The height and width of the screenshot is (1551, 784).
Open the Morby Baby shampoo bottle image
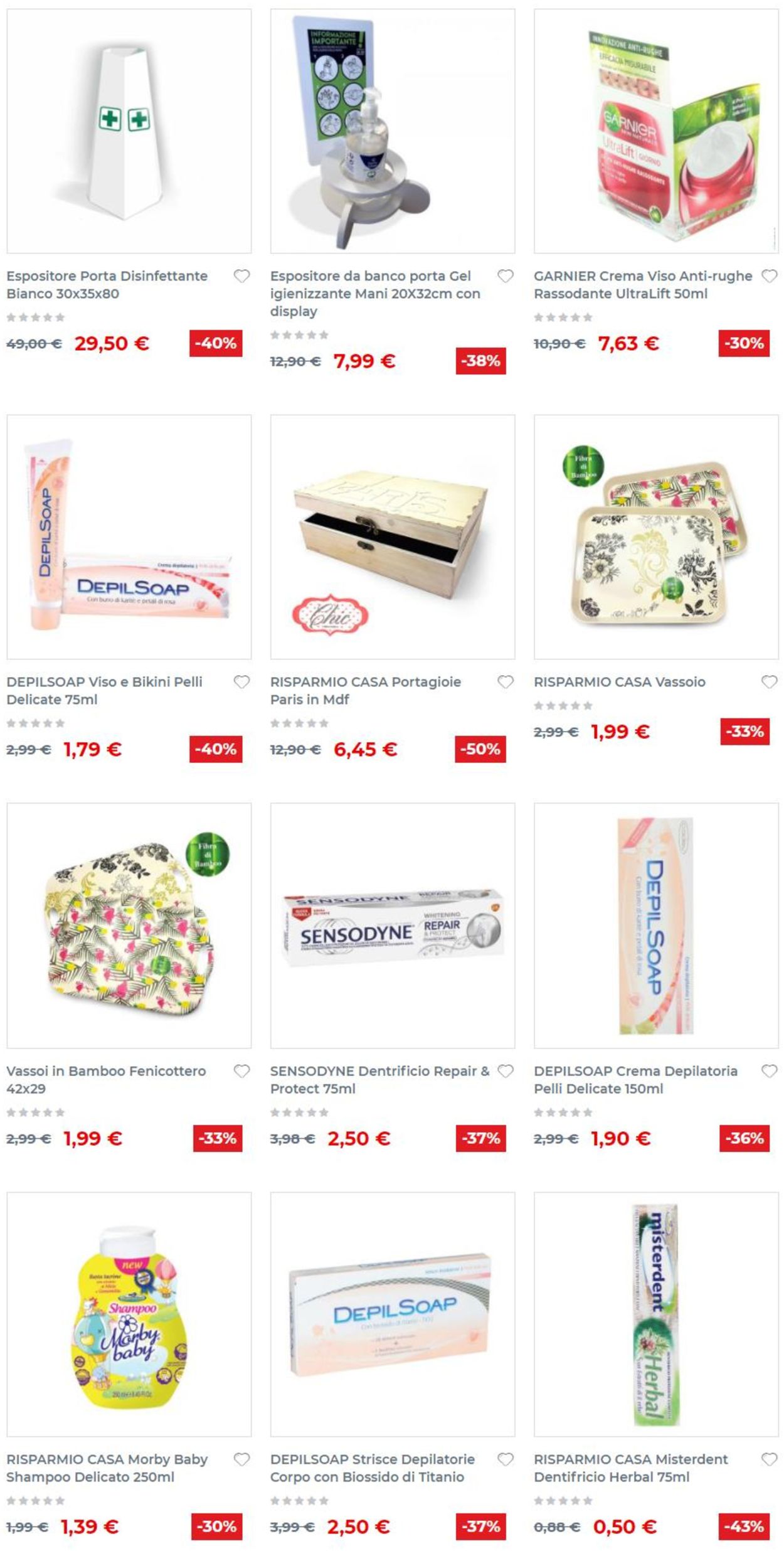[x=129, y=1314]
